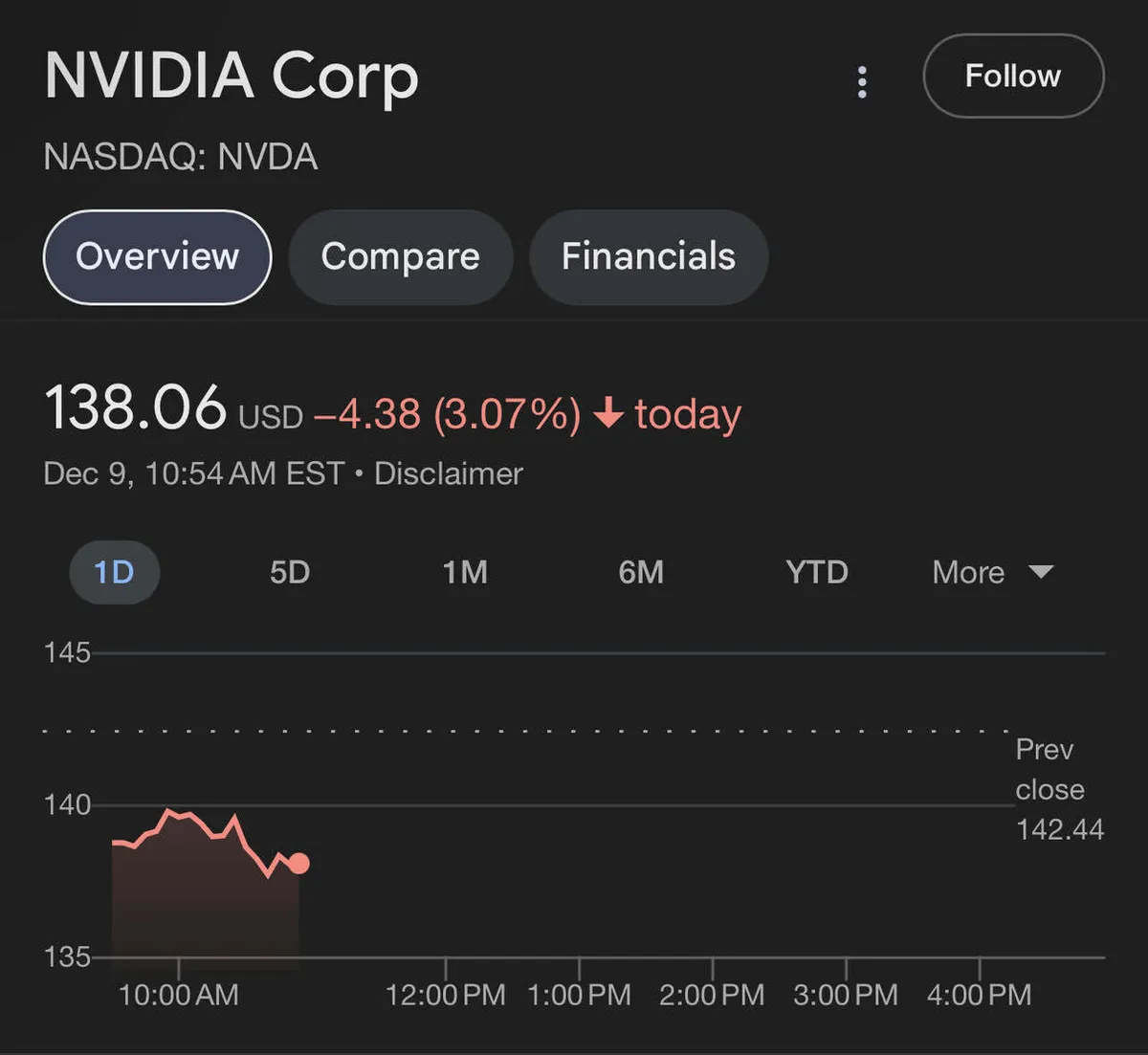Open the Financials tab

pyautogui.click(x=648, y=256)
